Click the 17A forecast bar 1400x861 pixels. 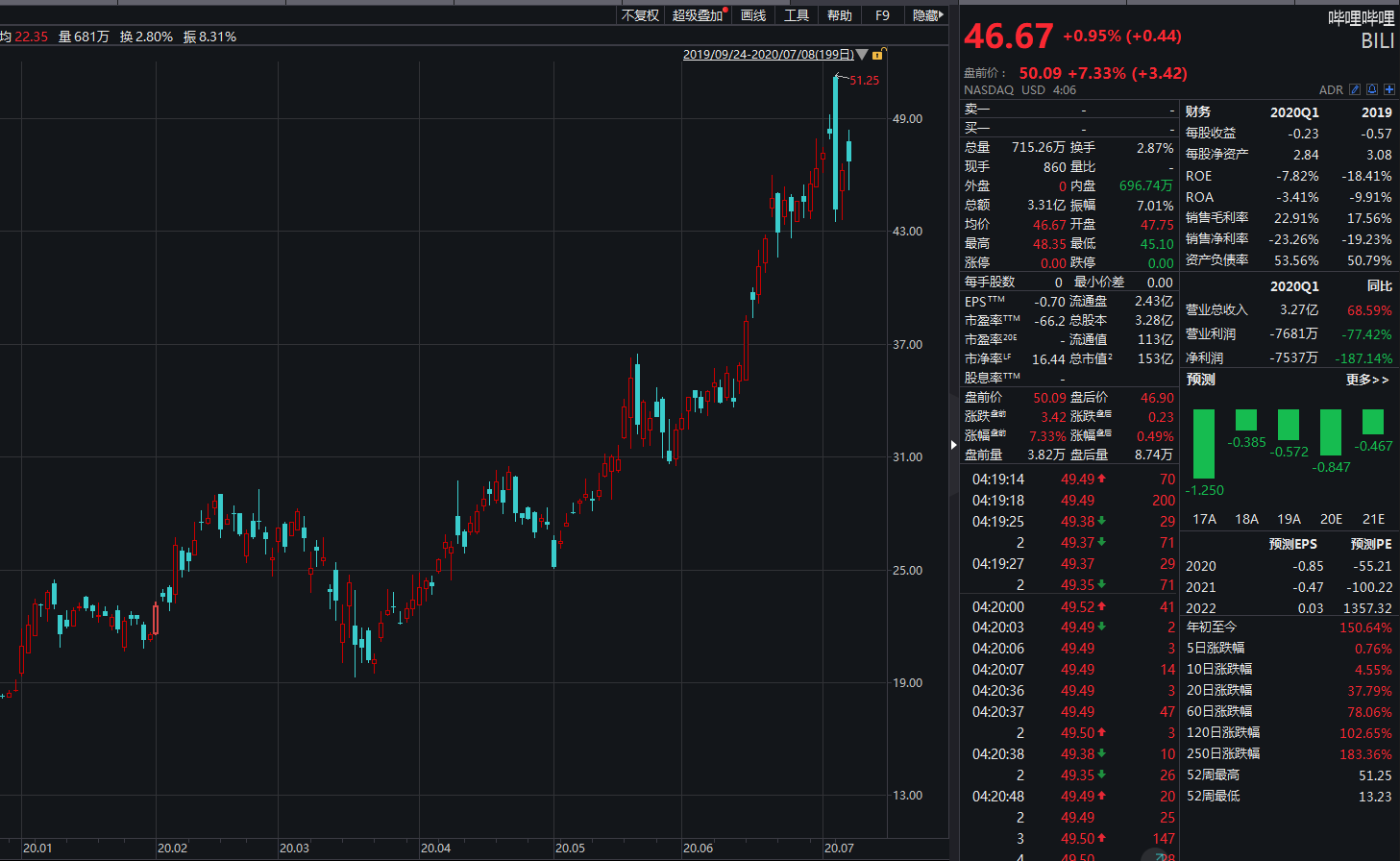(x=1204, y=444)
